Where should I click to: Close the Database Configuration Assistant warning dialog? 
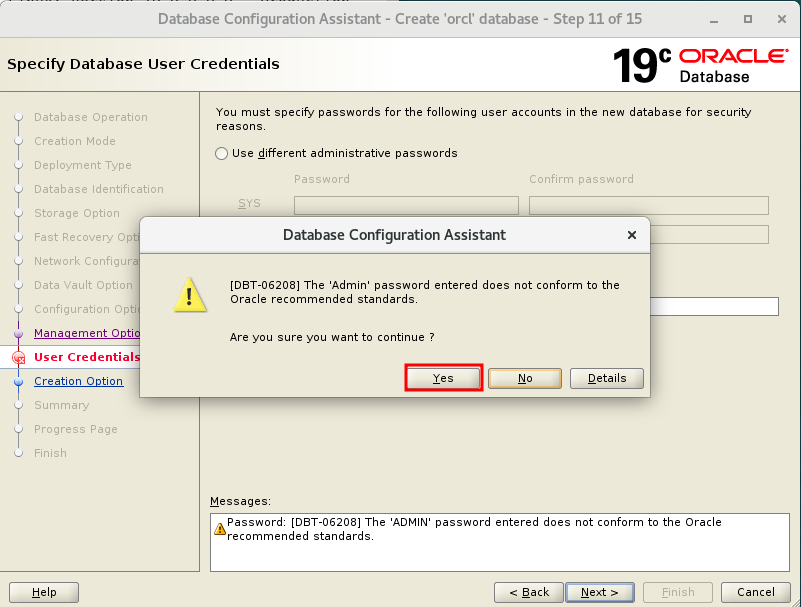(632, 235)
